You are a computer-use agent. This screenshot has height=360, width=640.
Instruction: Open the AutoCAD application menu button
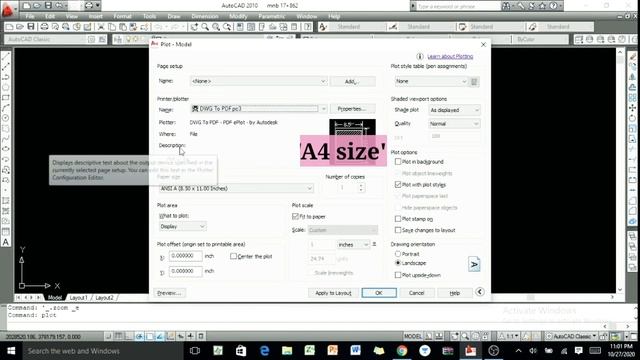[x=8, y=9]
